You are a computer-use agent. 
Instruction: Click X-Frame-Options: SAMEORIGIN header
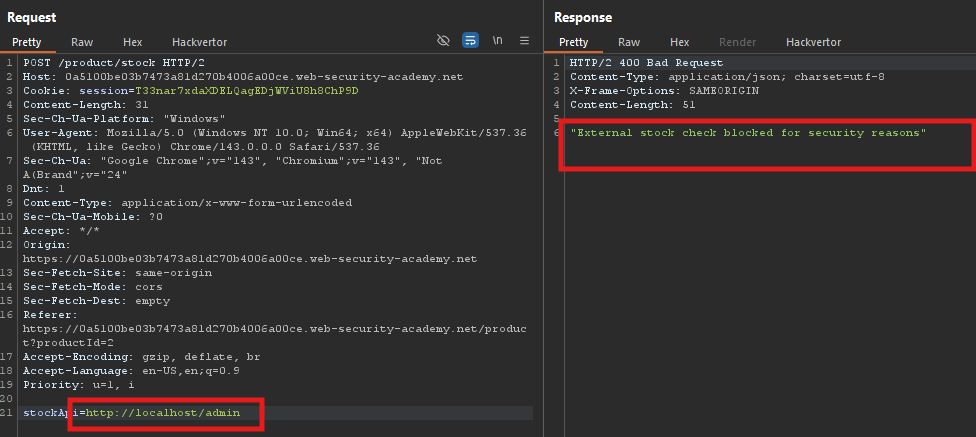[x=665, y=91]
